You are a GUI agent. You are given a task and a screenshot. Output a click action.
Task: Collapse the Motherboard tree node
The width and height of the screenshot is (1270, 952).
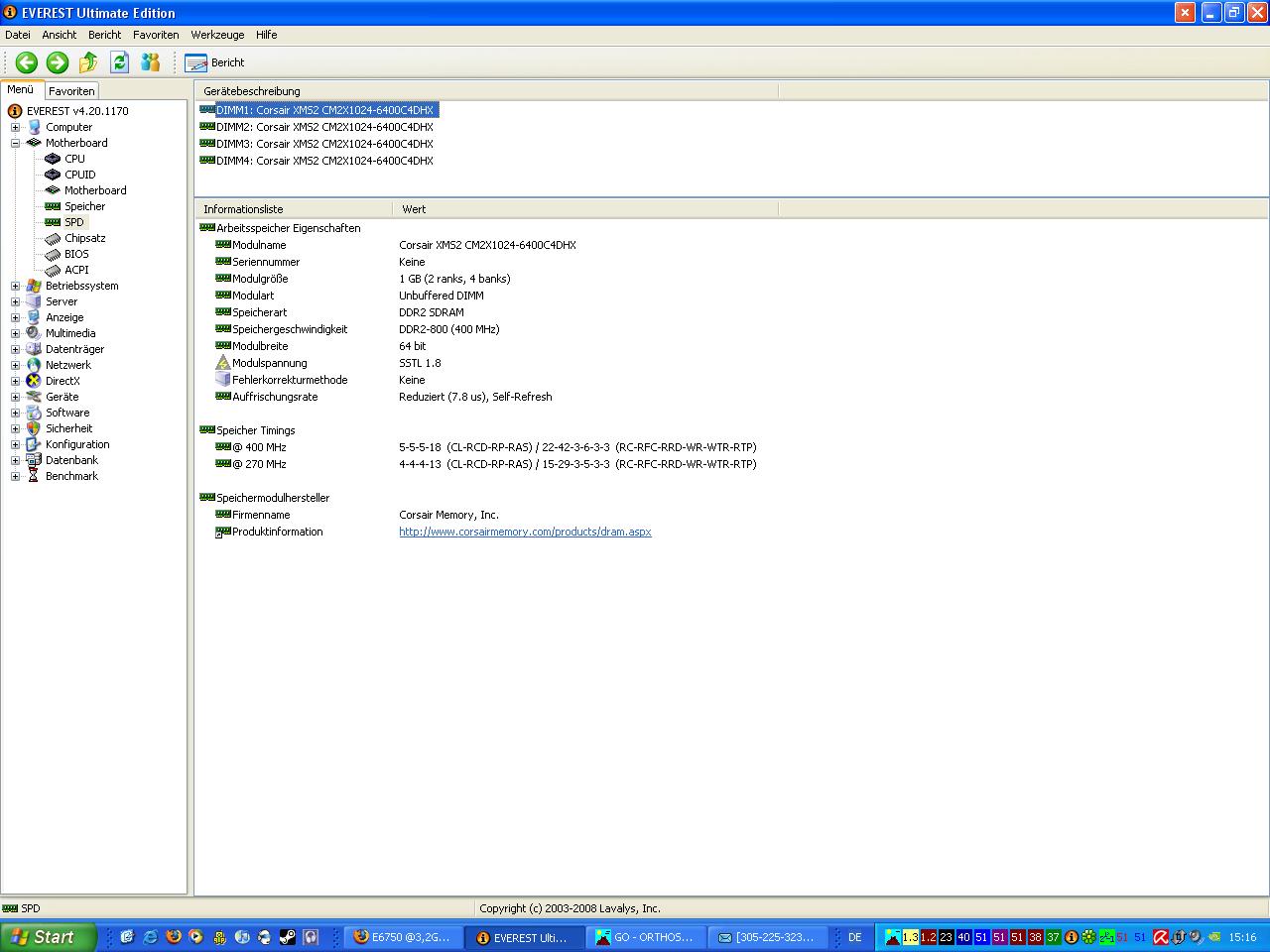15,143
